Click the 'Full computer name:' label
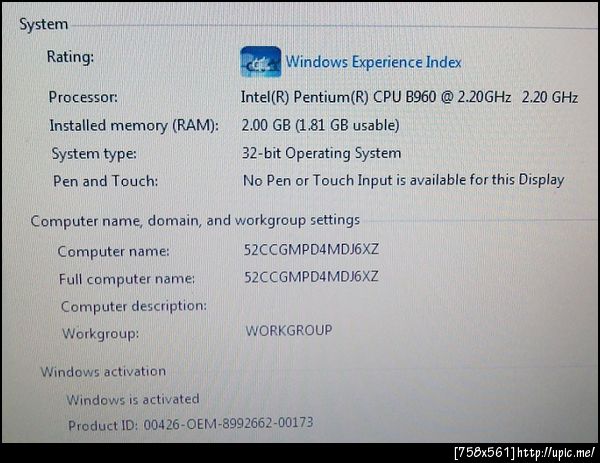The width and height of the screenshot is (600, 463). (127, 279)
